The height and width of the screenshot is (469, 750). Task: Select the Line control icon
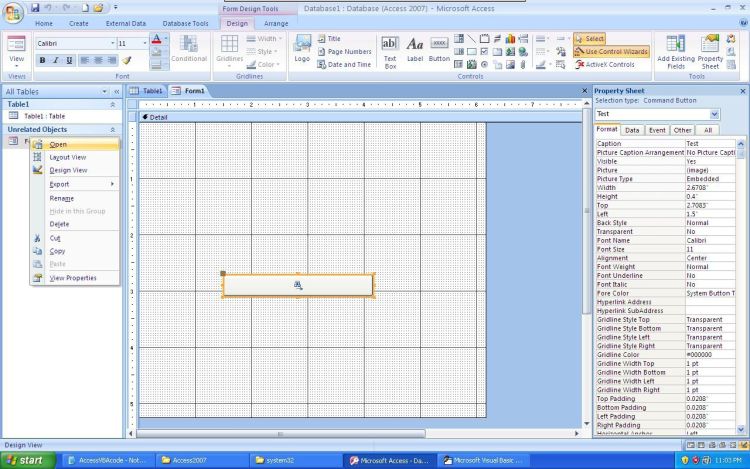pos(472,39)
